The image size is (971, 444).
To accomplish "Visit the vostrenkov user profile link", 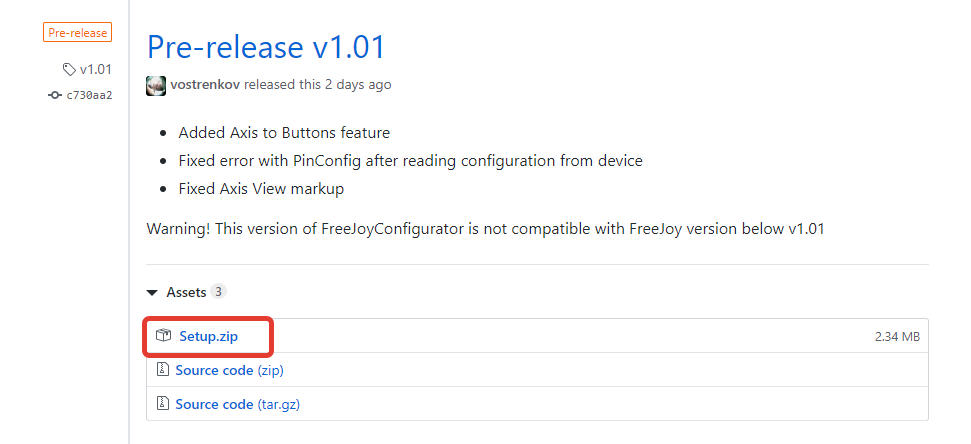I will 205,85.
